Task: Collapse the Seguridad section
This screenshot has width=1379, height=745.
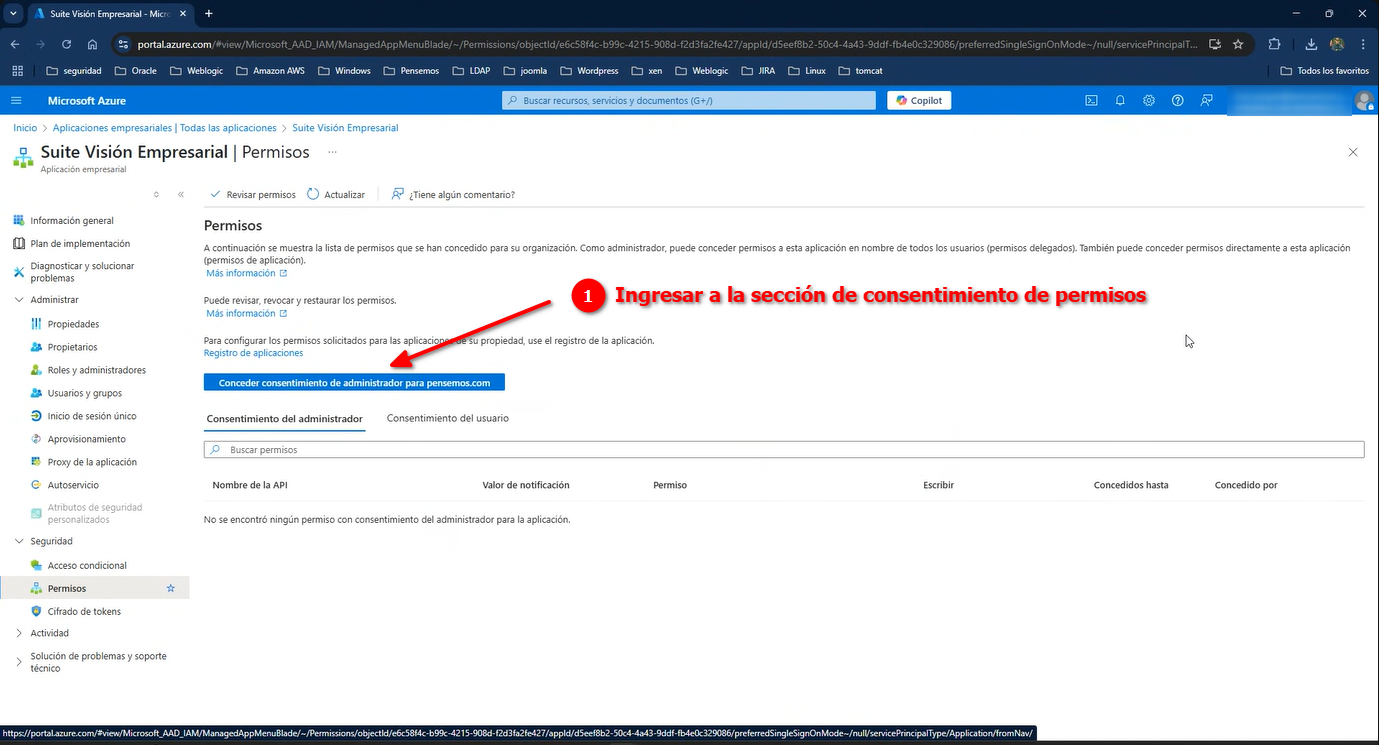Action: (20, 541)
